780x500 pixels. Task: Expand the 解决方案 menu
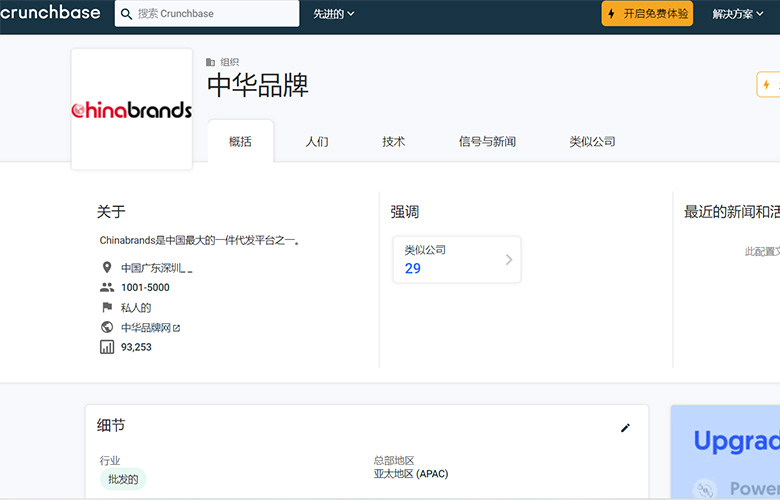(x=737, y=14)
